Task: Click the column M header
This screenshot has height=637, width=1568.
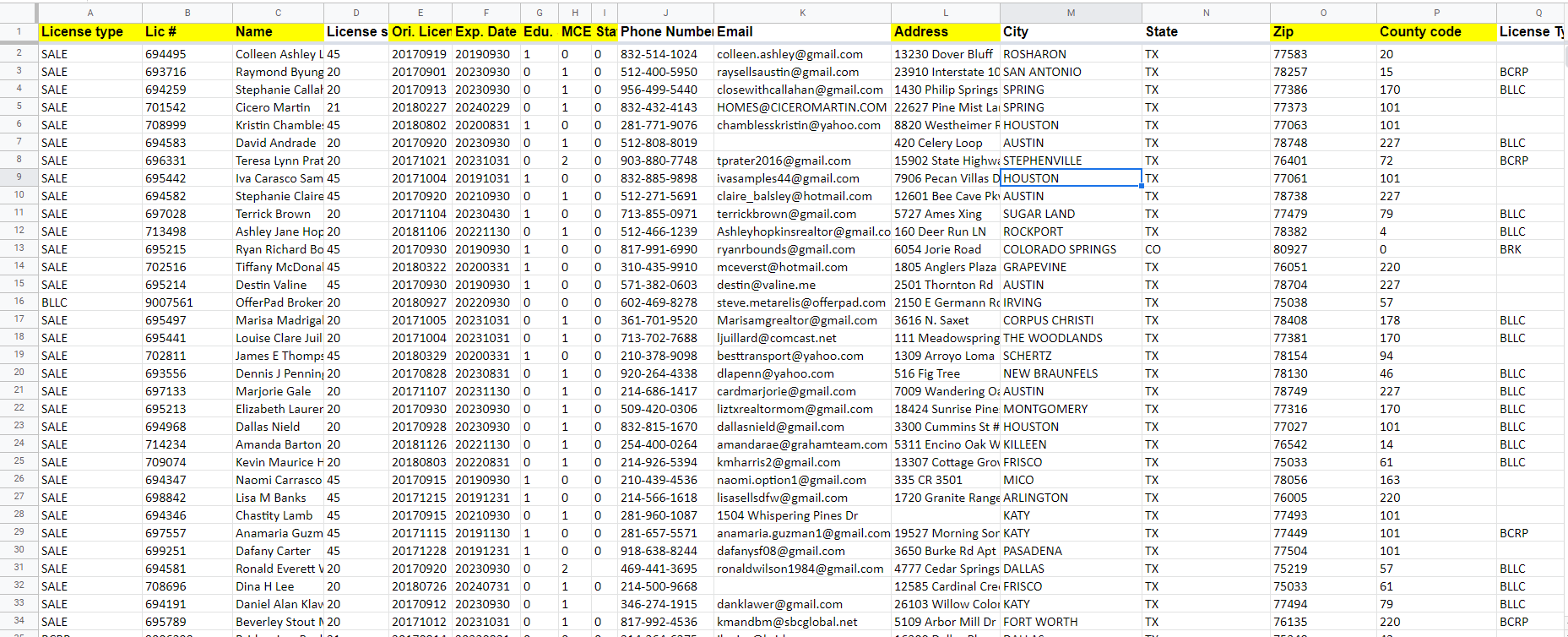Action: (1071, 13)
